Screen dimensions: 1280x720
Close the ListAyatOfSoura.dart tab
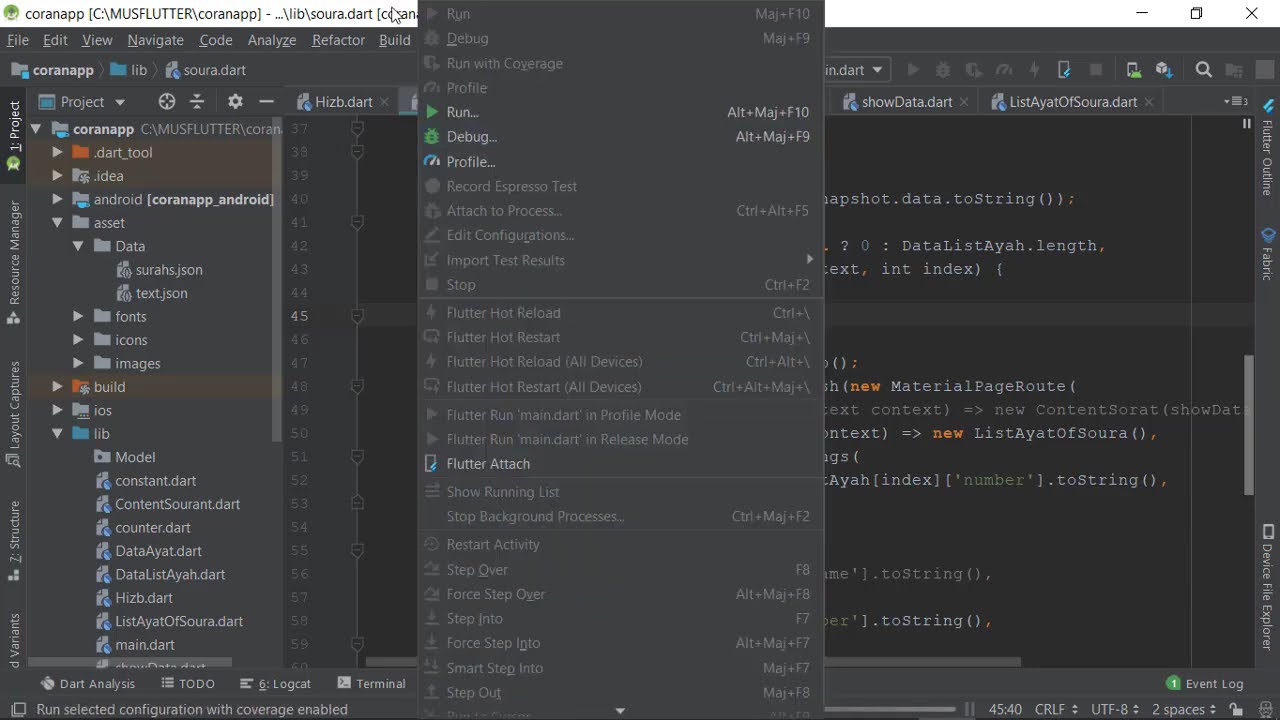(1149, 102)
